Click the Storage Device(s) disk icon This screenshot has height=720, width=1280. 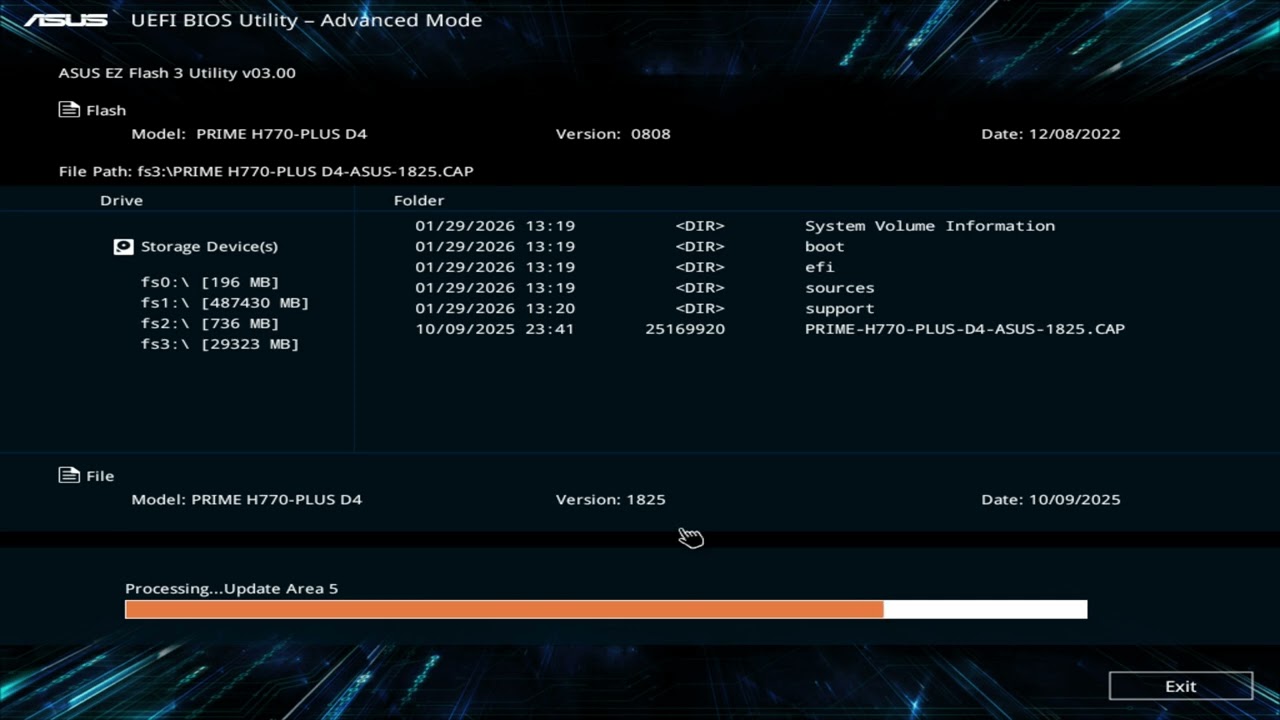click(x=123, y=246)
